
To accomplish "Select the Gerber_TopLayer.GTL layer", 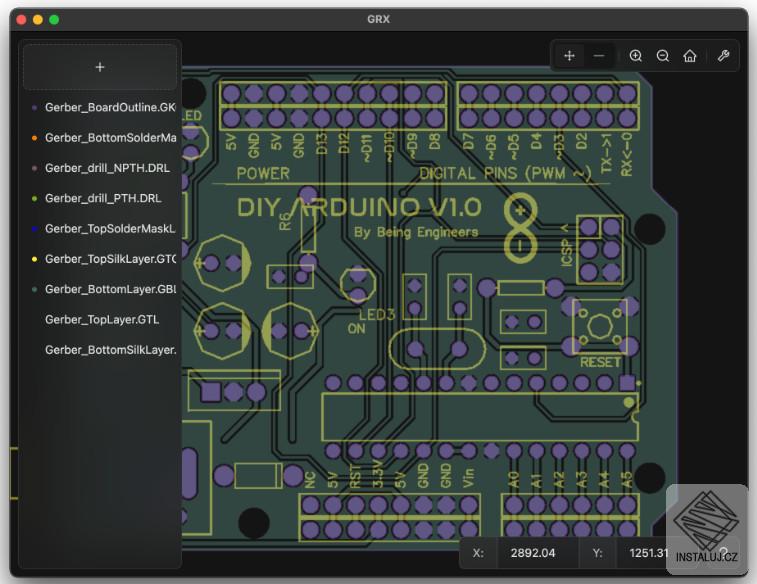I will (x=100, y=320).
